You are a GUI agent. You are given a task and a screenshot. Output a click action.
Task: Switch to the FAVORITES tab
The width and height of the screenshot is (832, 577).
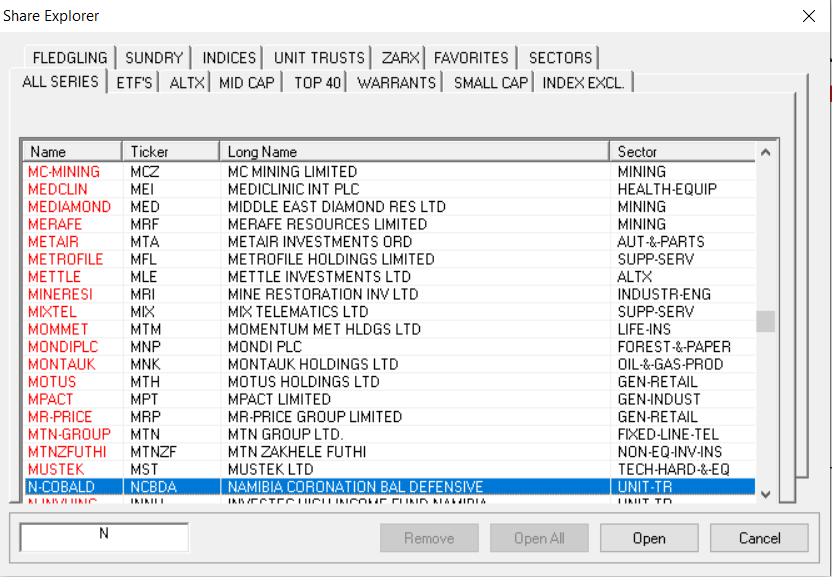point(471,57)
